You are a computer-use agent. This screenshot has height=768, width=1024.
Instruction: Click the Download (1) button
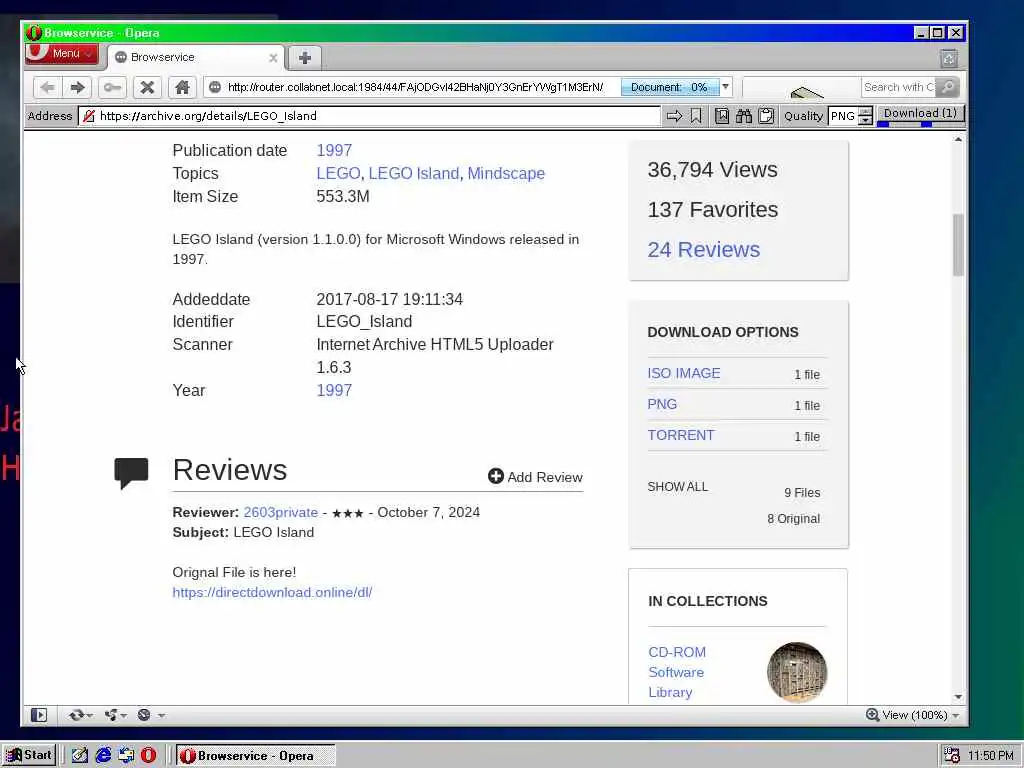tap(920, 114)
